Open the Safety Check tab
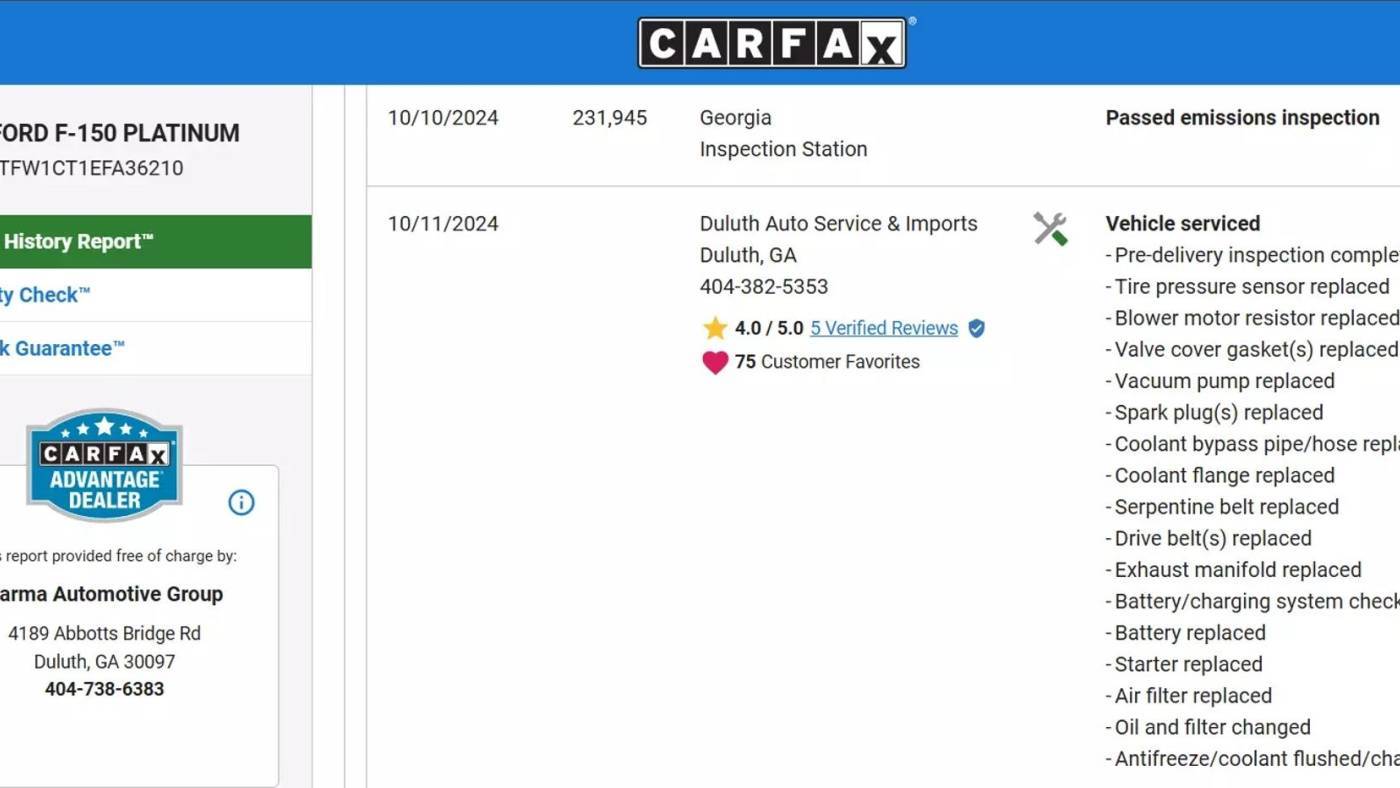 click(155, 295)
